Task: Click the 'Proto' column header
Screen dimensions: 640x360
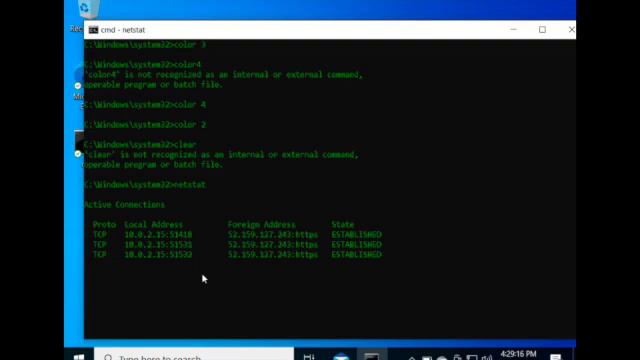Action: (104, 224)
